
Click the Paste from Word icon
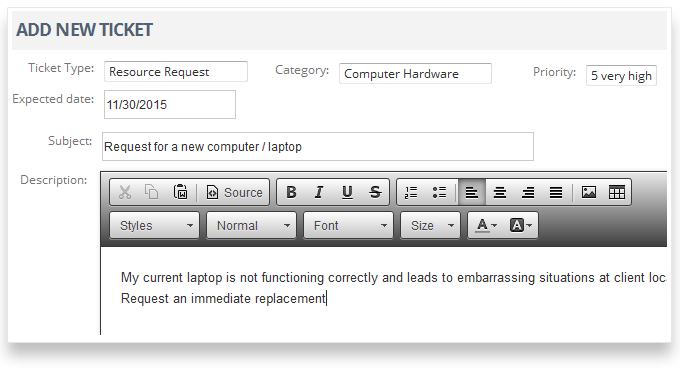pyautogui.click(x=180, y=192)
